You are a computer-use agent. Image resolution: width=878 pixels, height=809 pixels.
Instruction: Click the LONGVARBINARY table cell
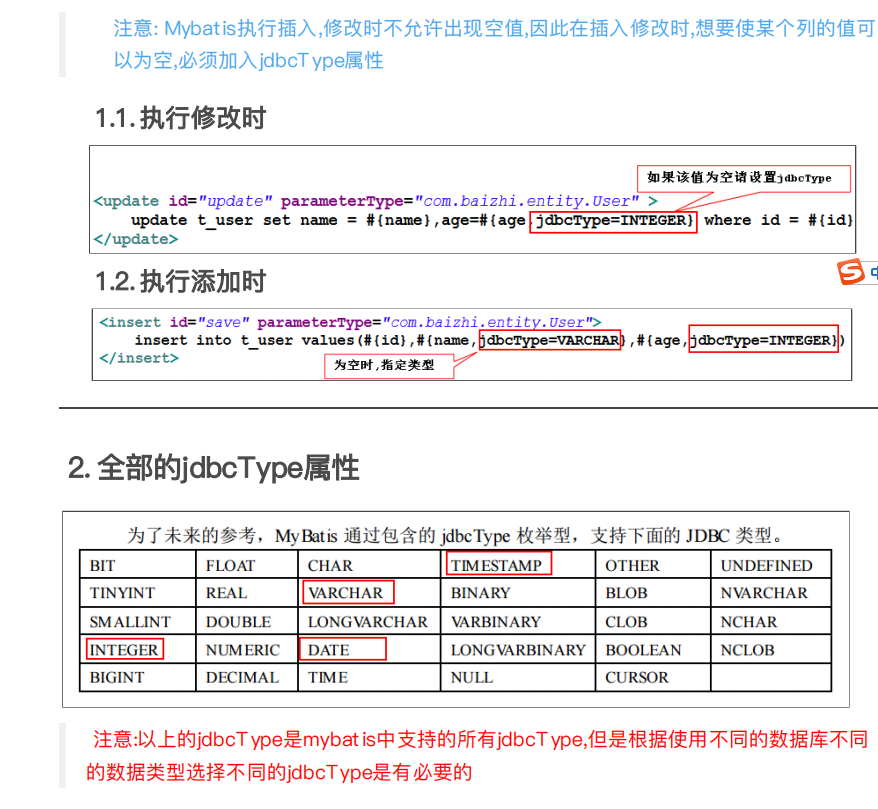[x=518, y=649]
